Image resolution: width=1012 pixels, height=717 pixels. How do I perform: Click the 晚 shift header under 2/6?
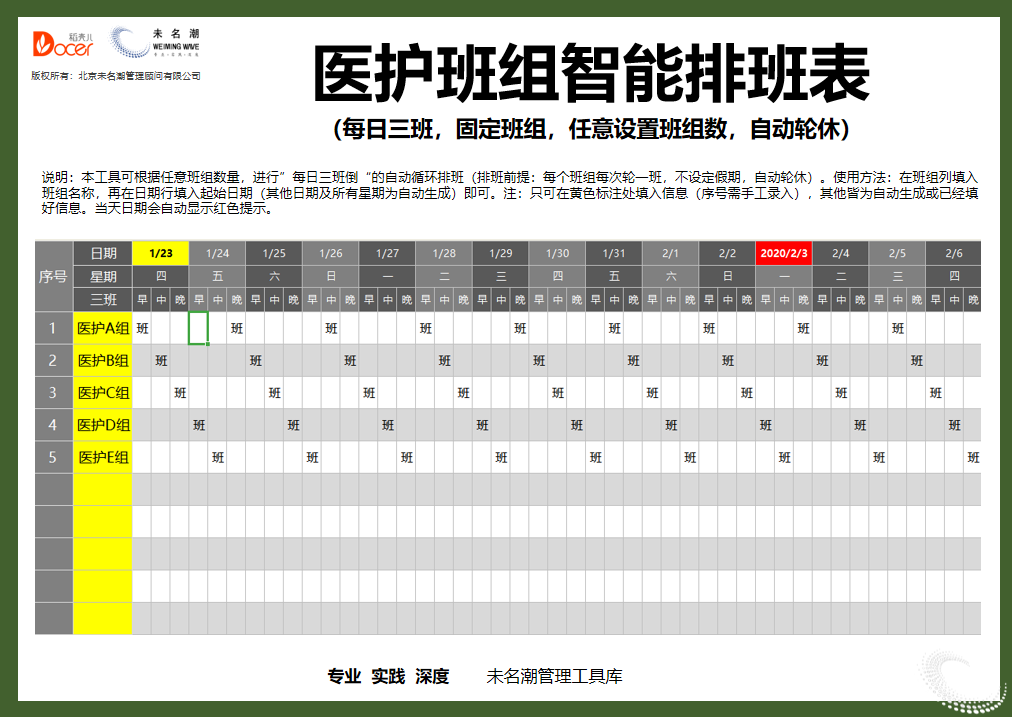point(975,297)
